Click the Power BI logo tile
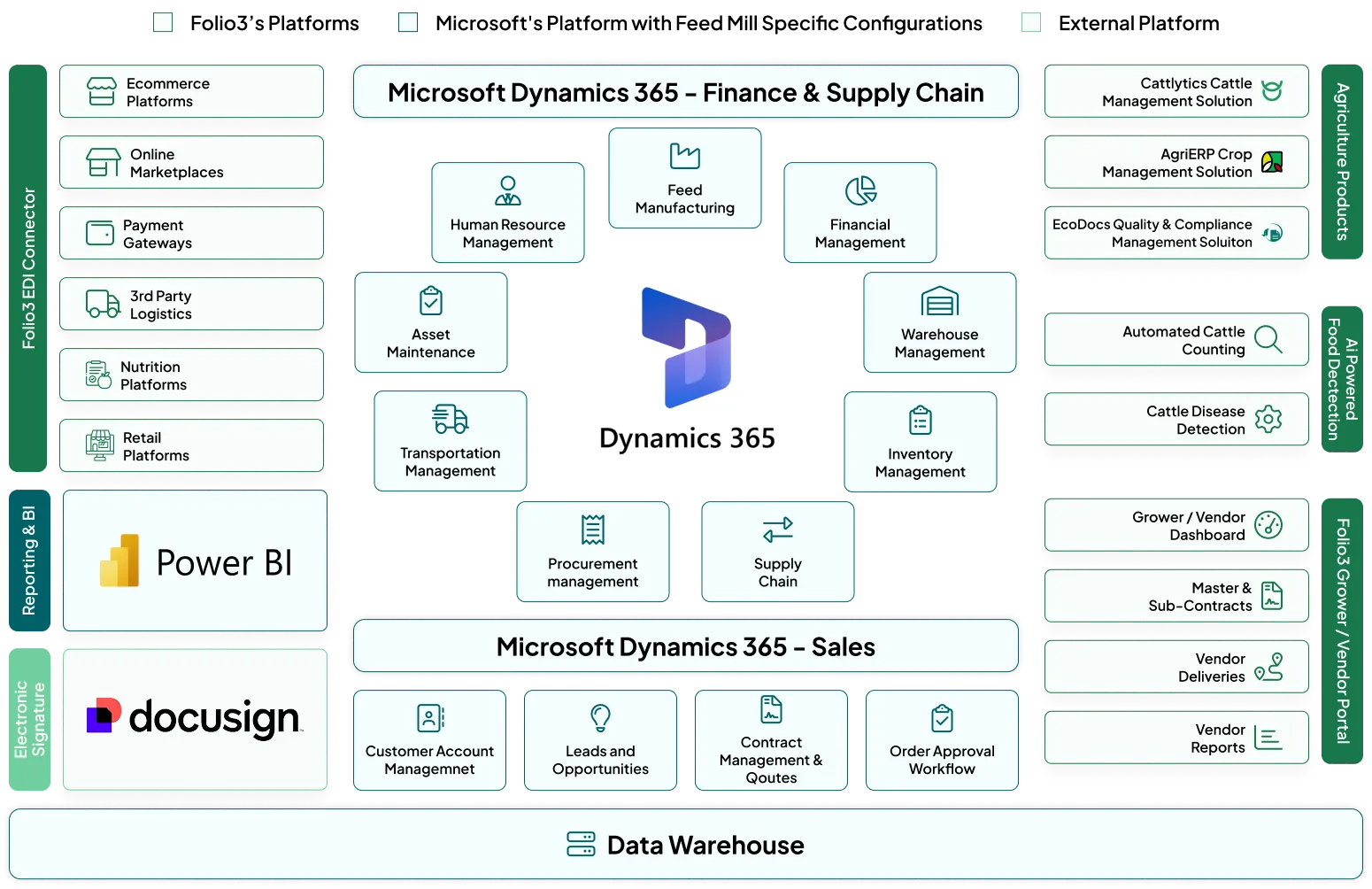This screenshot has width=1372, height=889. [195, 561]
